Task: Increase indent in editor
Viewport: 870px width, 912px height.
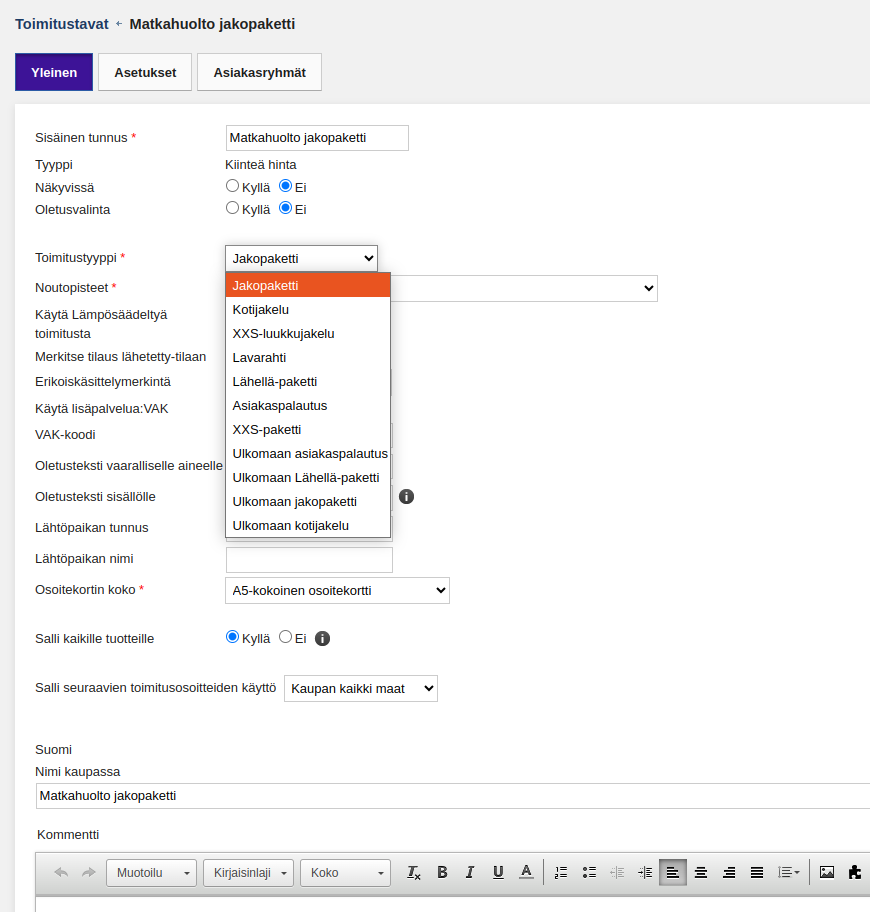Action: [645, 872]
